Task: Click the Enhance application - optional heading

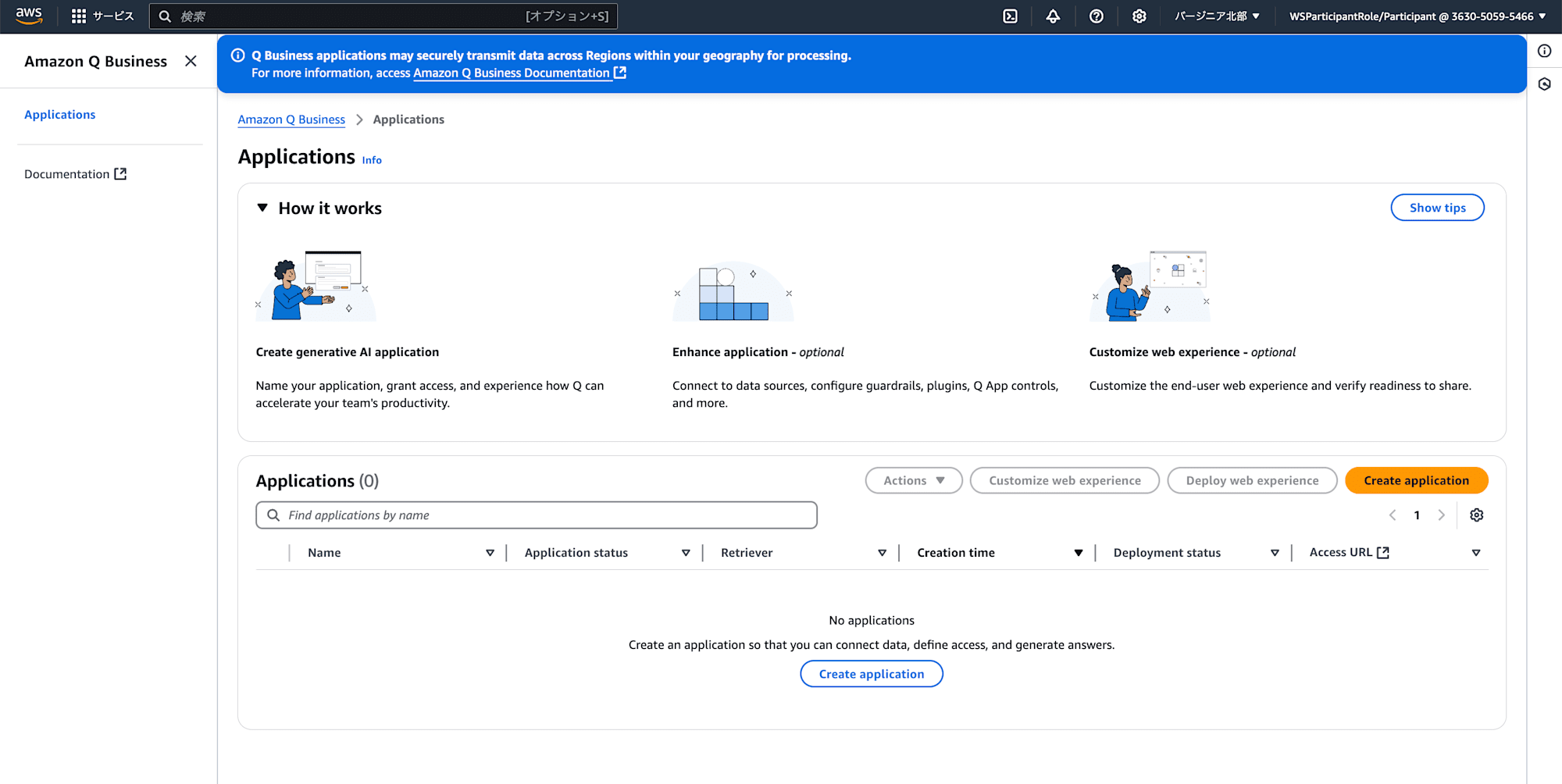Action: click(x=758, y=352)
